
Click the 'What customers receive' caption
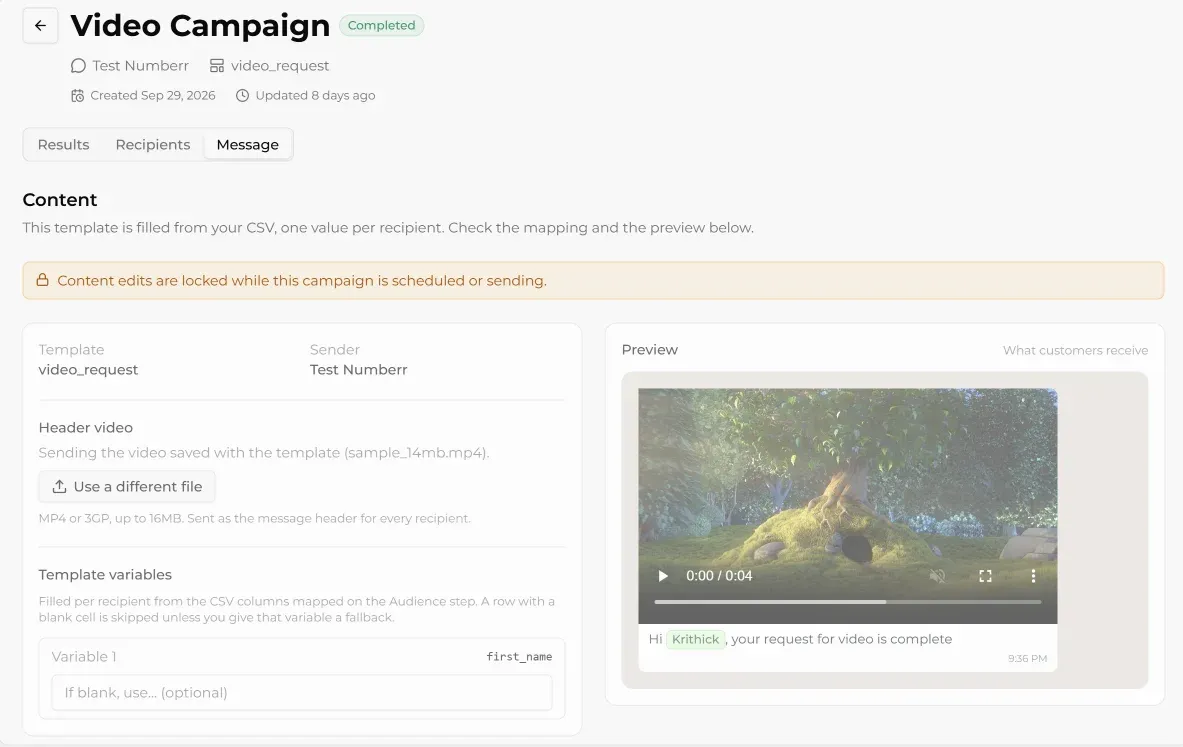point(1075,350)
